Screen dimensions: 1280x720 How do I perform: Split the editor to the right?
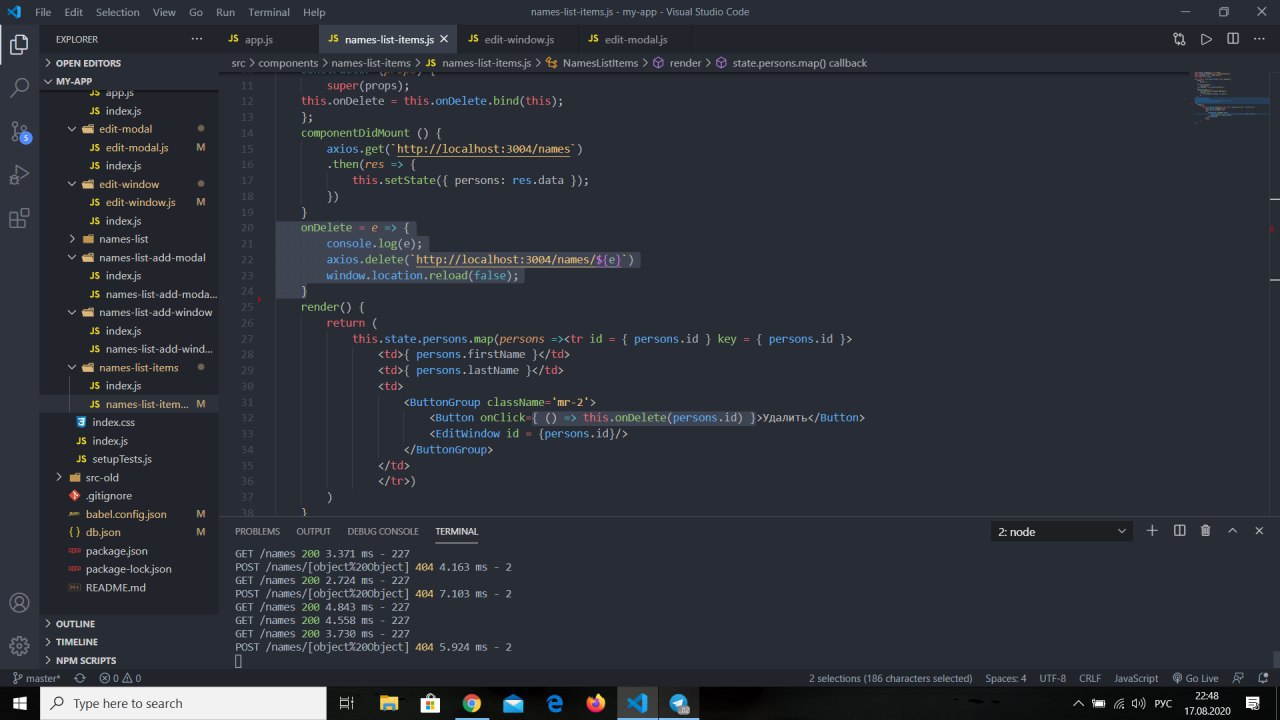[1233, 39]
